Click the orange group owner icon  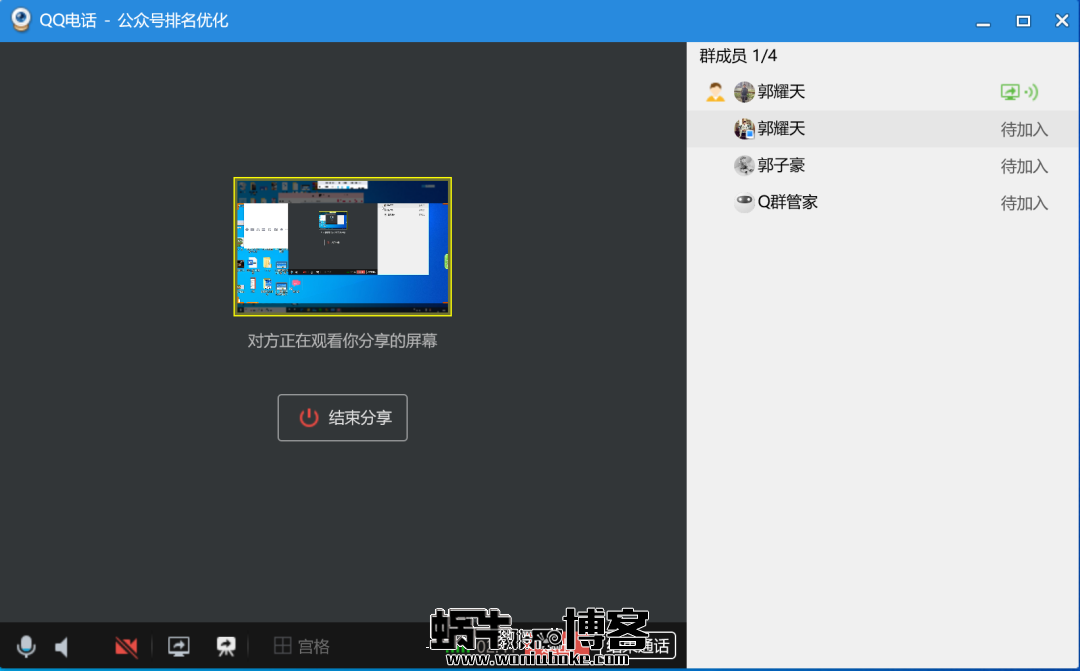pos(715,92)
